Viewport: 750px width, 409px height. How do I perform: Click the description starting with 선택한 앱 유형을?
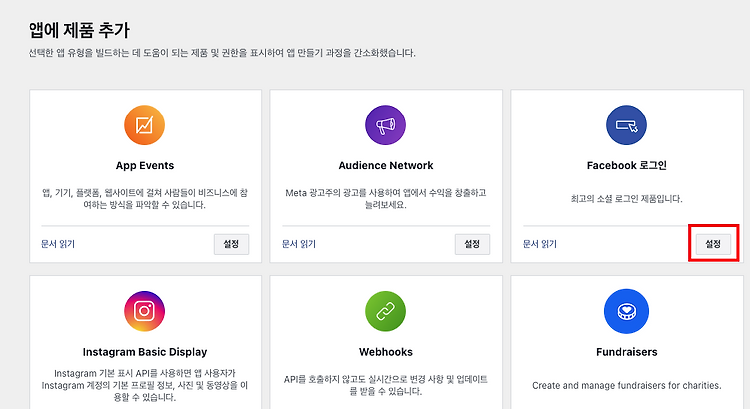click(x=222, y=53)
